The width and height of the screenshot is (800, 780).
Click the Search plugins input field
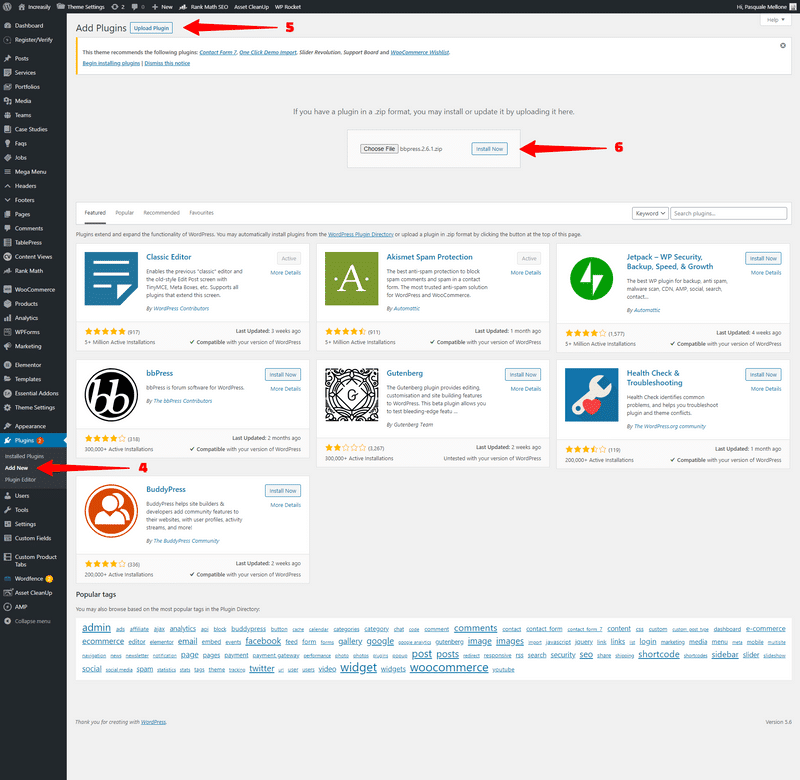click(729, 213)
